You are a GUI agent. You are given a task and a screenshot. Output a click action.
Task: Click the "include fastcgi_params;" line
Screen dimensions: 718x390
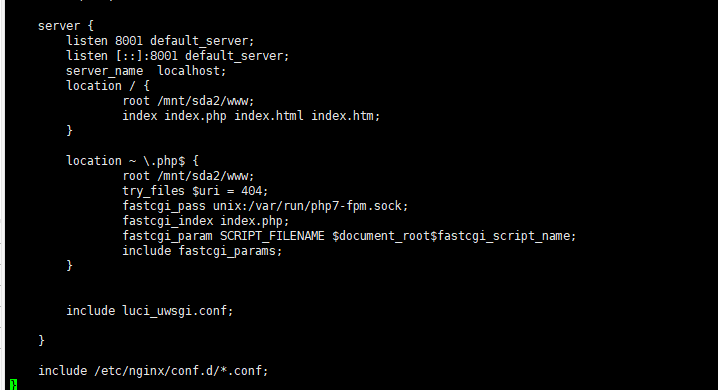pos(202,251)
